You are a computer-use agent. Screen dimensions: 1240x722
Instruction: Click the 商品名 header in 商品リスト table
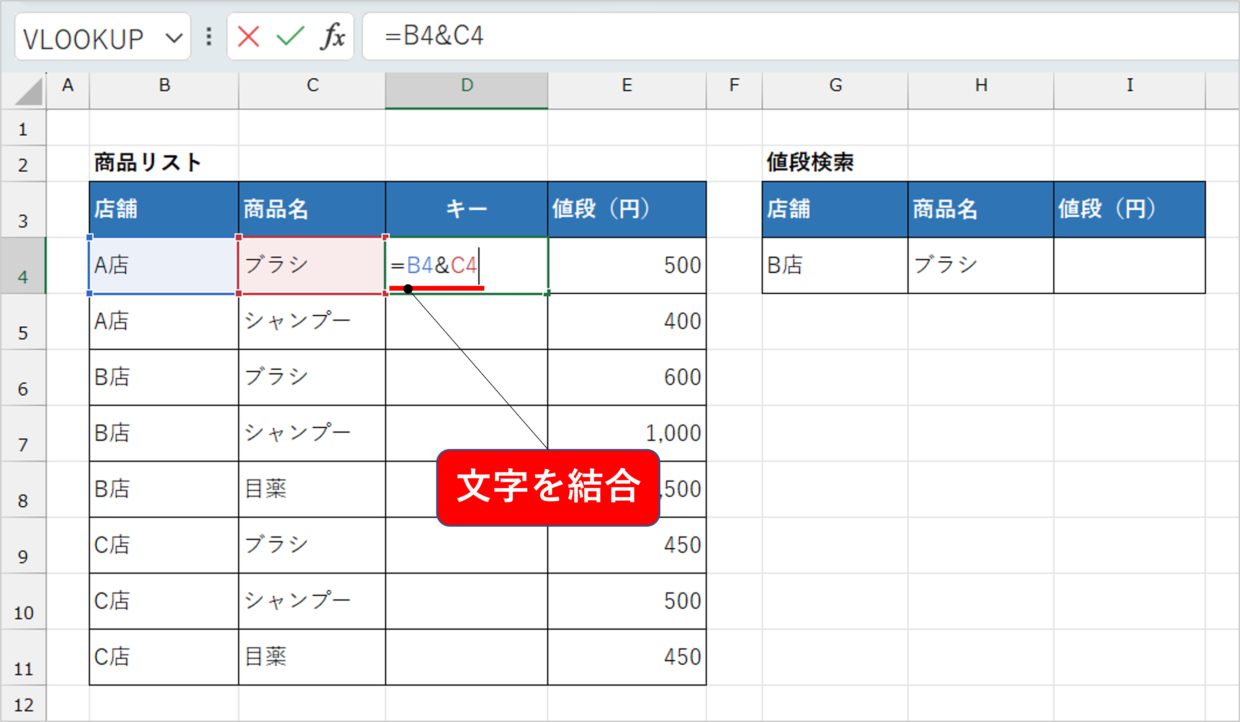coord(312,209)
